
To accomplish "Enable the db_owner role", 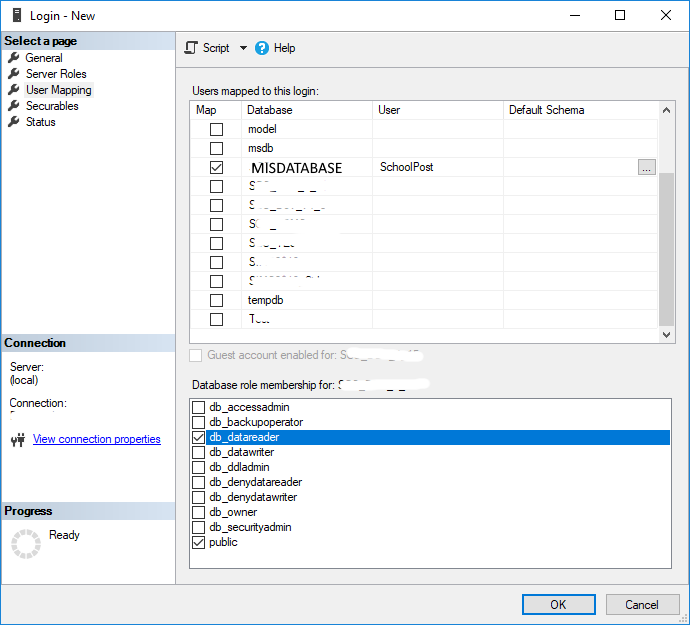I will tap(198, 512).
